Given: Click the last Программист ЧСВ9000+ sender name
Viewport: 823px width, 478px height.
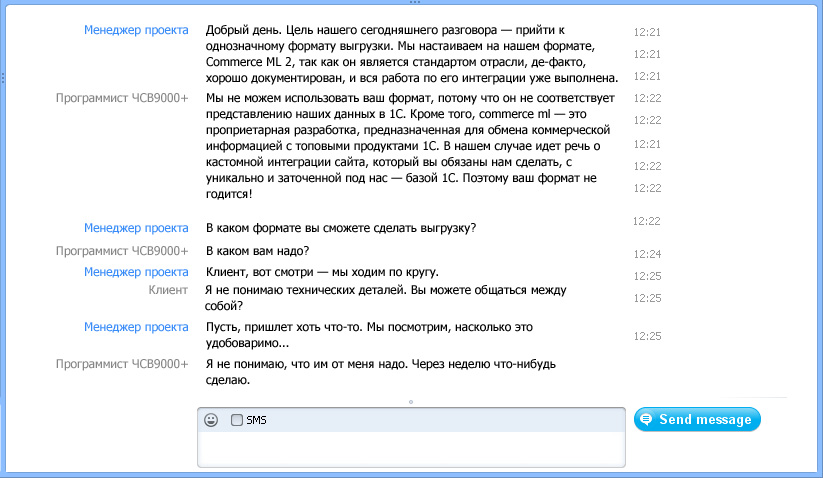Looking at the screenshot, I should coord(122,364).
